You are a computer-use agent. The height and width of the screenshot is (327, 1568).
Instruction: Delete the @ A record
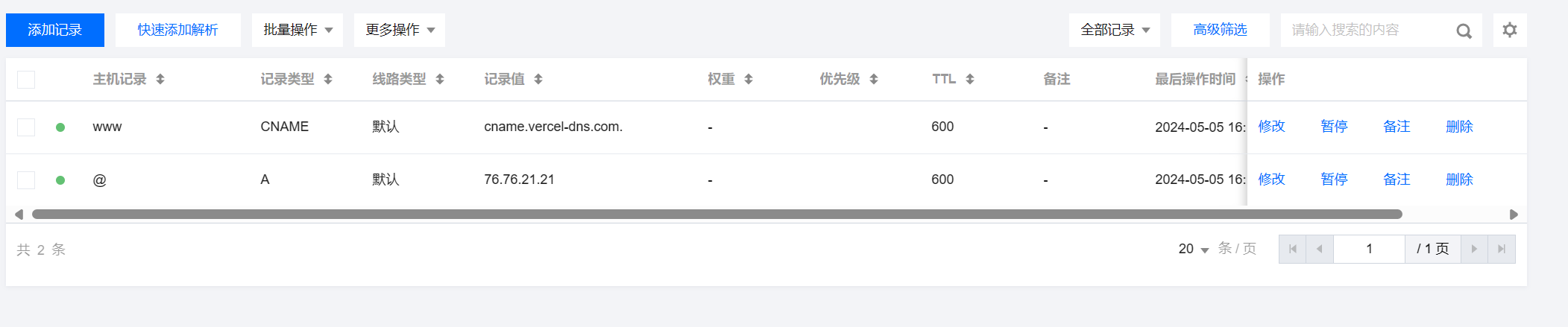1459,180
